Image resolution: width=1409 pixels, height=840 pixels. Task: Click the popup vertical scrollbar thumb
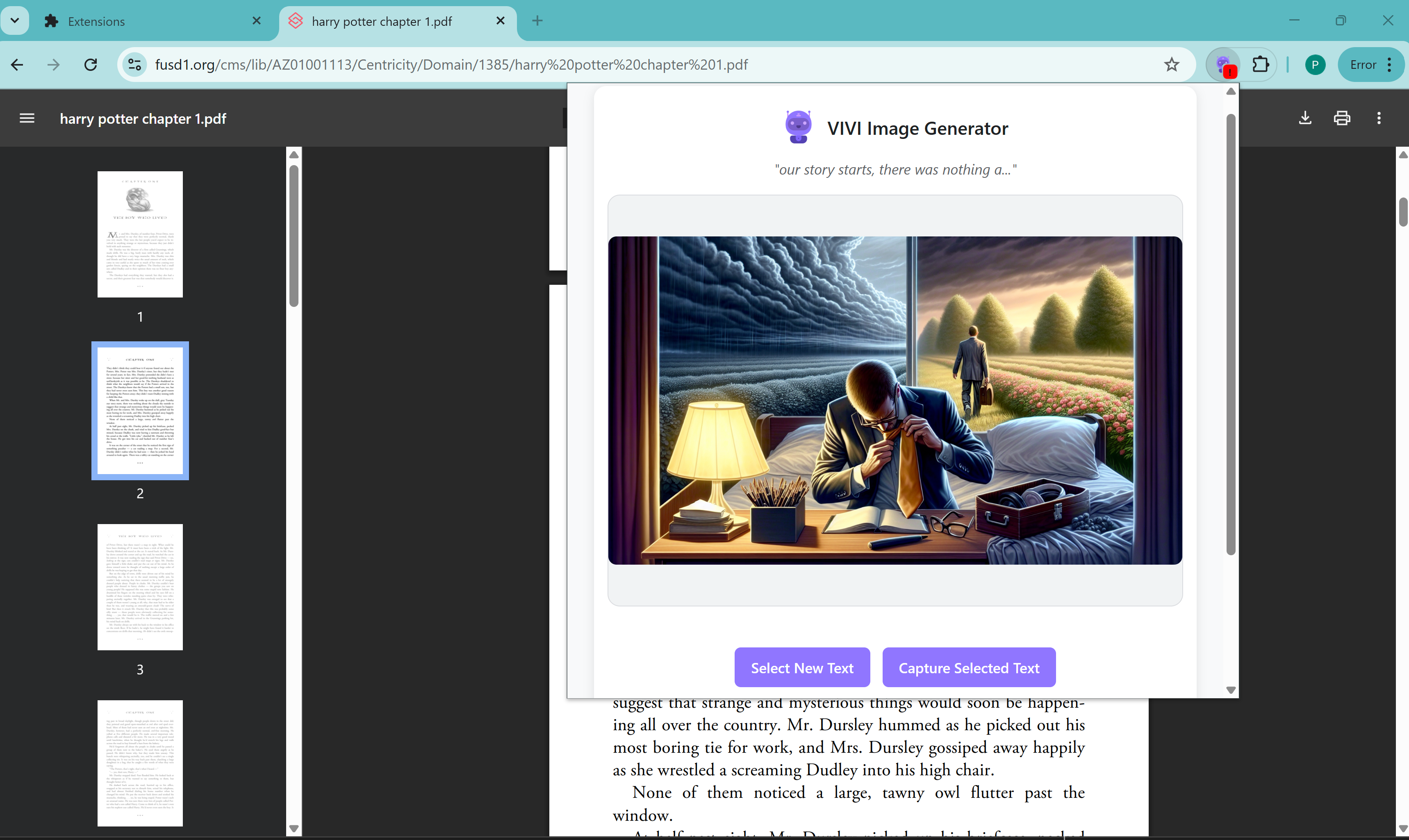click(1230, 334)
